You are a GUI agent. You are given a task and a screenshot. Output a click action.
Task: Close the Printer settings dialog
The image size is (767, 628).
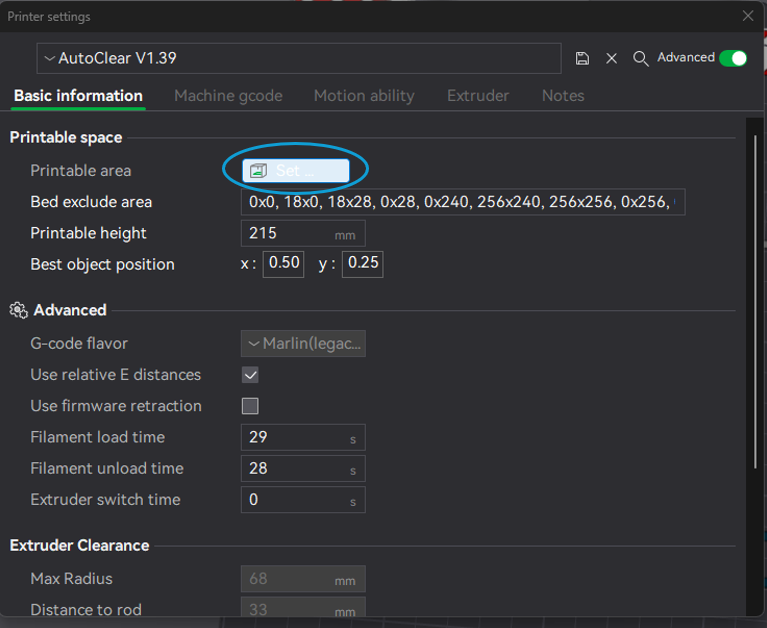click(x=748, y=16)
